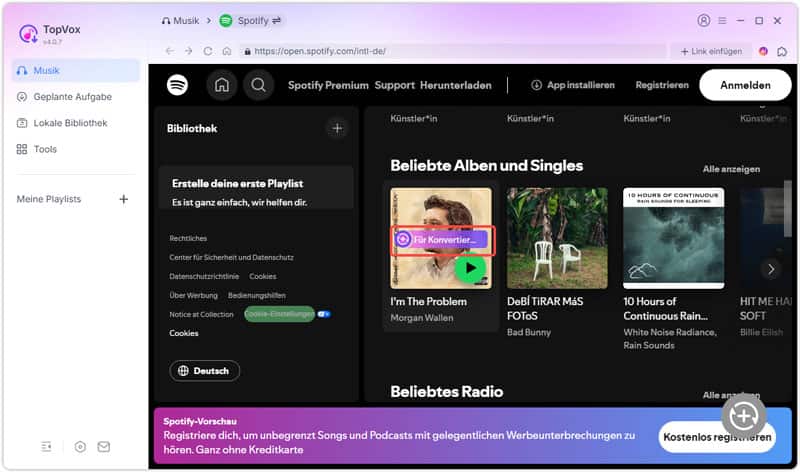Add a new playlist under Meine Playlists
The width and height of the screenshot is (800, 472).
click(123, 199)
